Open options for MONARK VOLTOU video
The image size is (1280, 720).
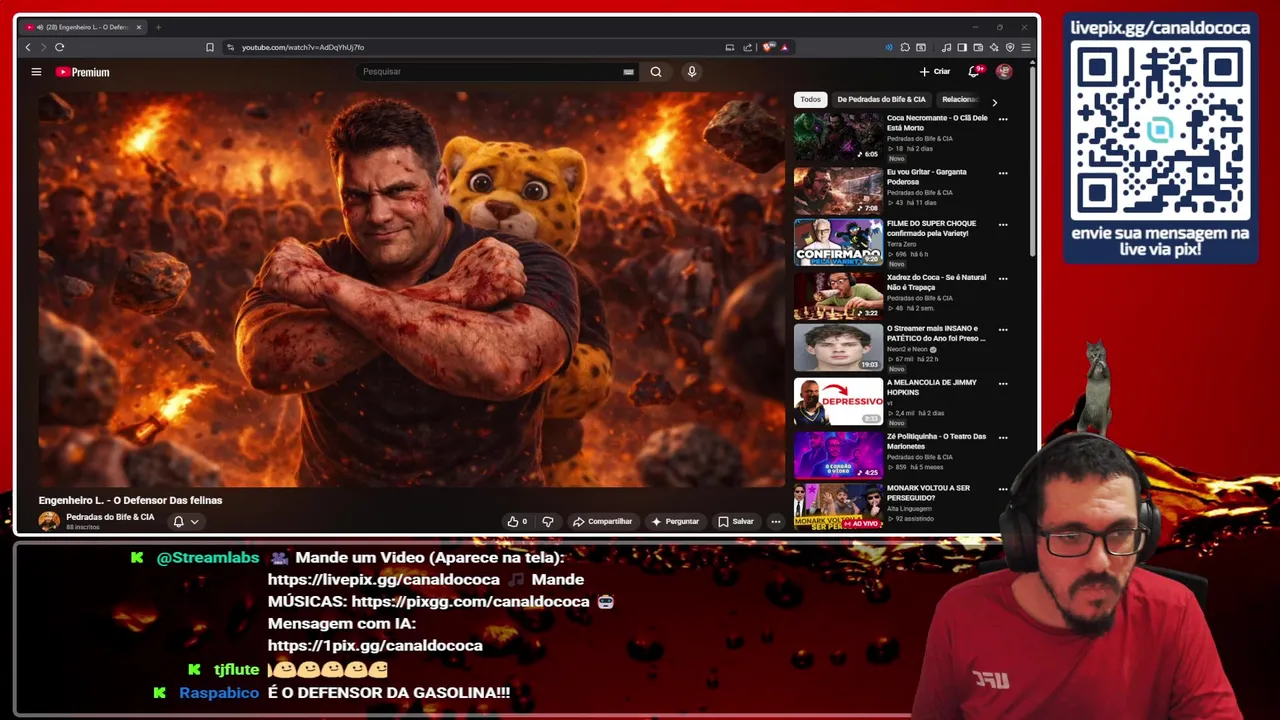(x=1003, y=490)
